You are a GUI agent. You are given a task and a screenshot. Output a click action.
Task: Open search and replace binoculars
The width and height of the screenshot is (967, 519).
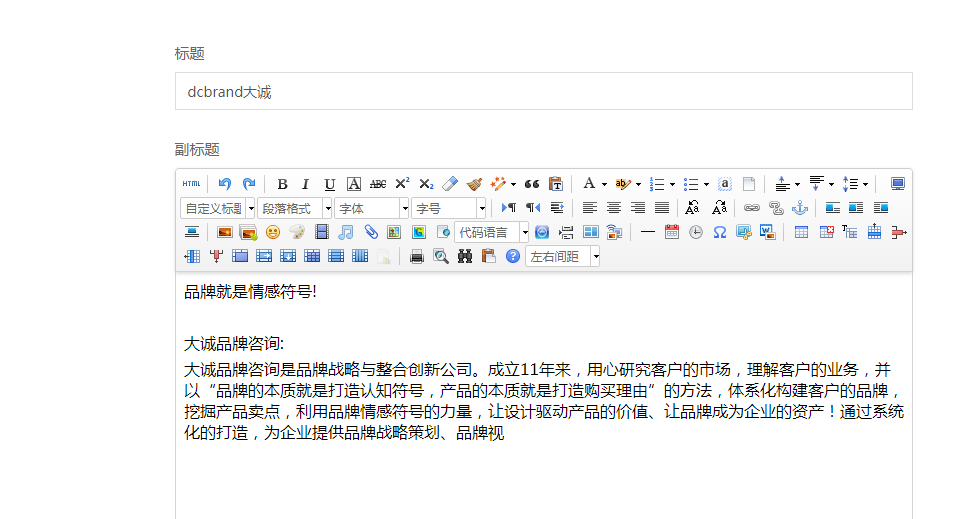(x=465, y=256)
